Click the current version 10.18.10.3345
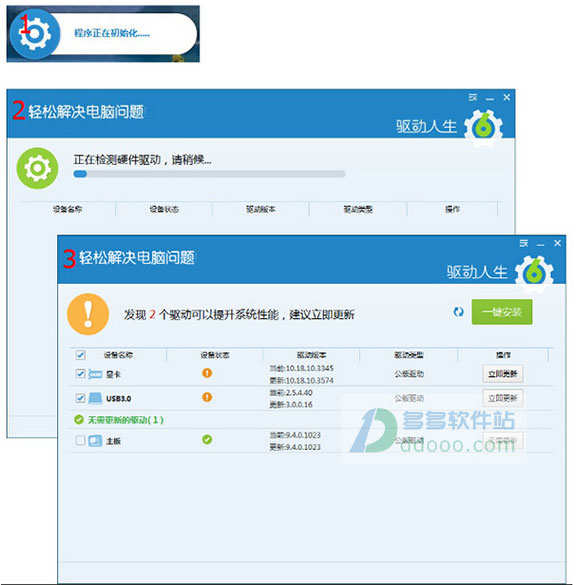Screen dimensions: 580x585 [x=302, y=368]
